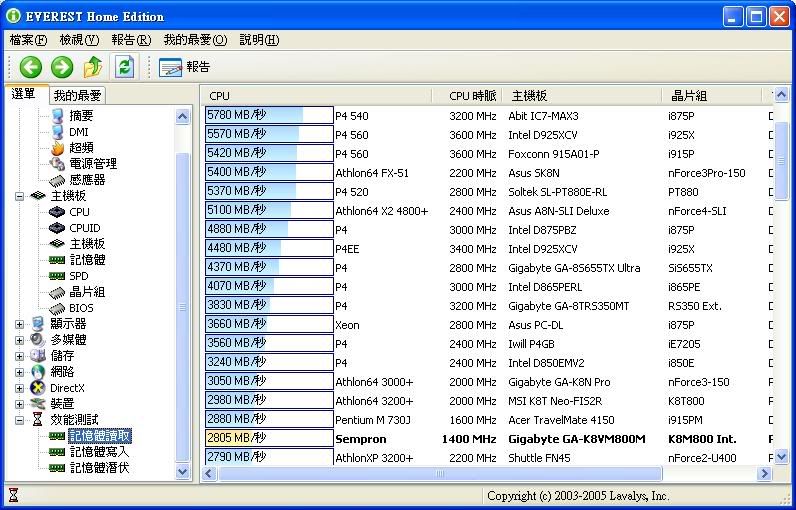The width and height of the screenshot is (796, 510).
Task: Collapse the 主機板 tree node
Action: pyautogui.click(x=19, y=196)
